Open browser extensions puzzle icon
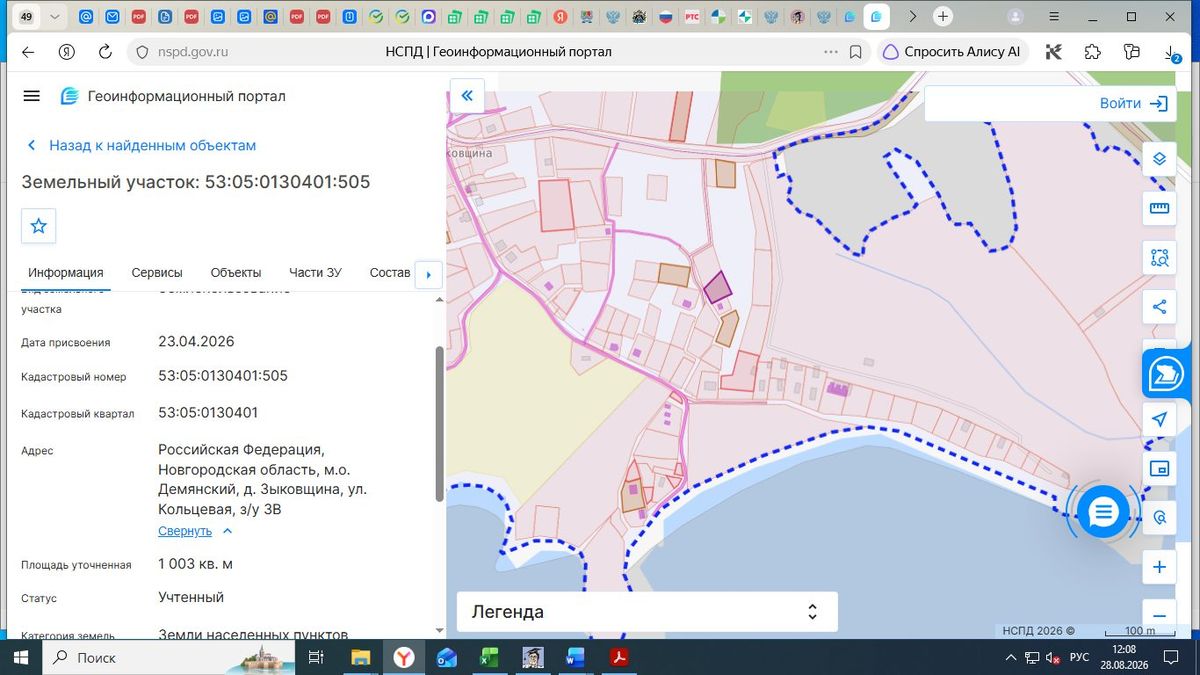Viewport: 1200px width, 675px height. [x=1092, y=52]
